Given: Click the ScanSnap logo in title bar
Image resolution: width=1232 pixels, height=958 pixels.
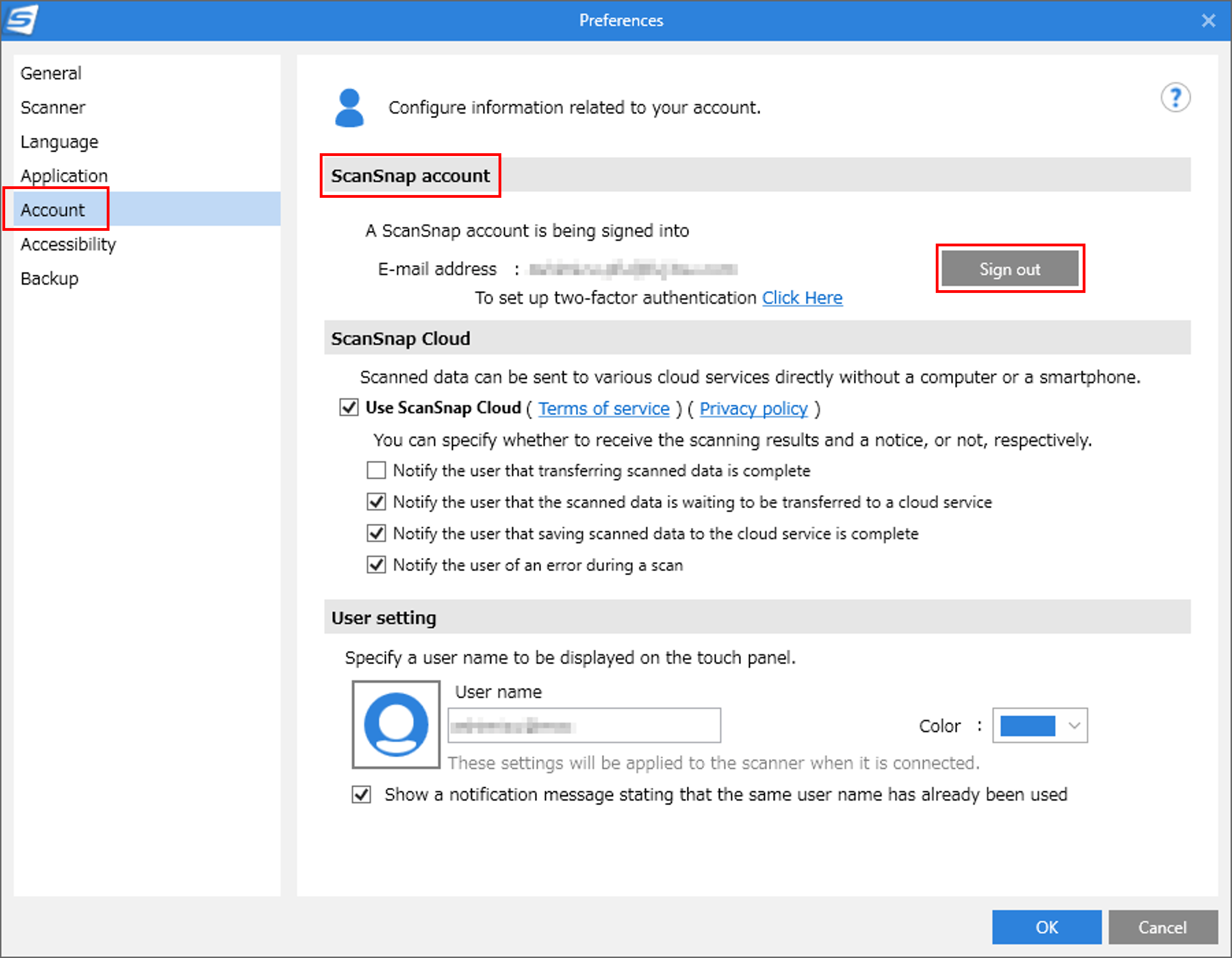Looking at the screenshot, I should coord(22,20).
